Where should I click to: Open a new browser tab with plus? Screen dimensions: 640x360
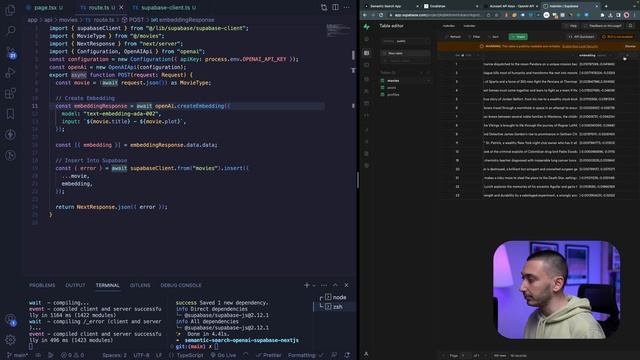pyautogui.click(x=606, y=6)
